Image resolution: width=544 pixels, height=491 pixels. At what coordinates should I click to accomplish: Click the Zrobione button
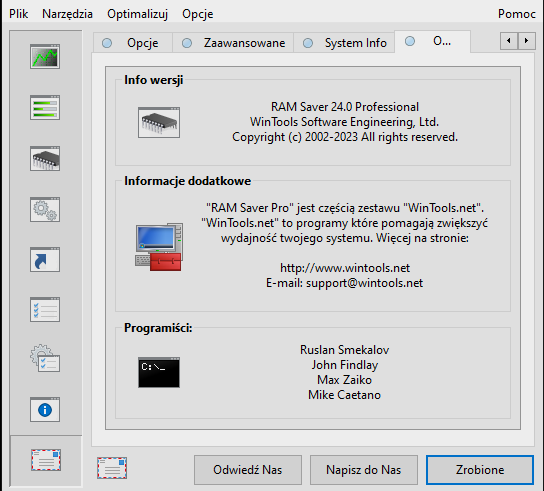(480, 470)
